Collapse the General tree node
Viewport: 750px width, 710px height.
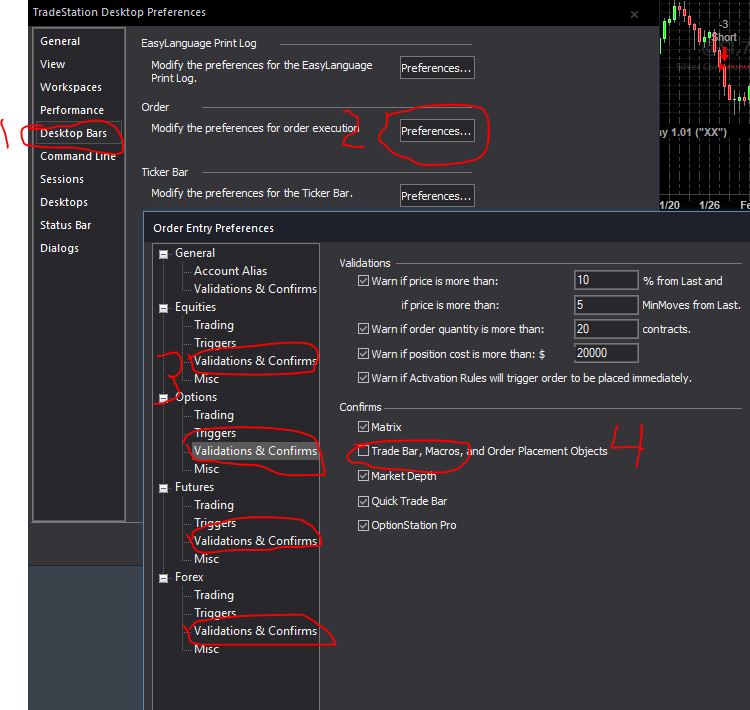tap(164, 254)
